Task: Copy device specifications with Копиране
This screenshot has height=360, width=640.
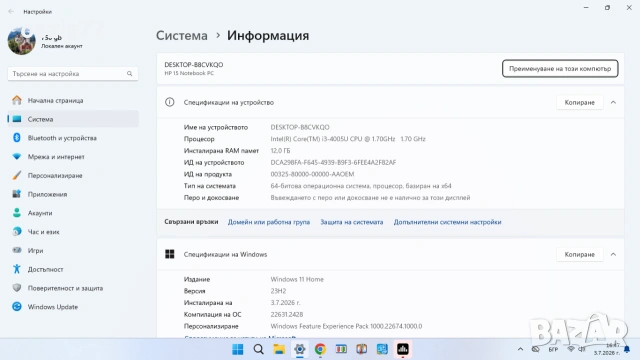Action: click(580, 102)
